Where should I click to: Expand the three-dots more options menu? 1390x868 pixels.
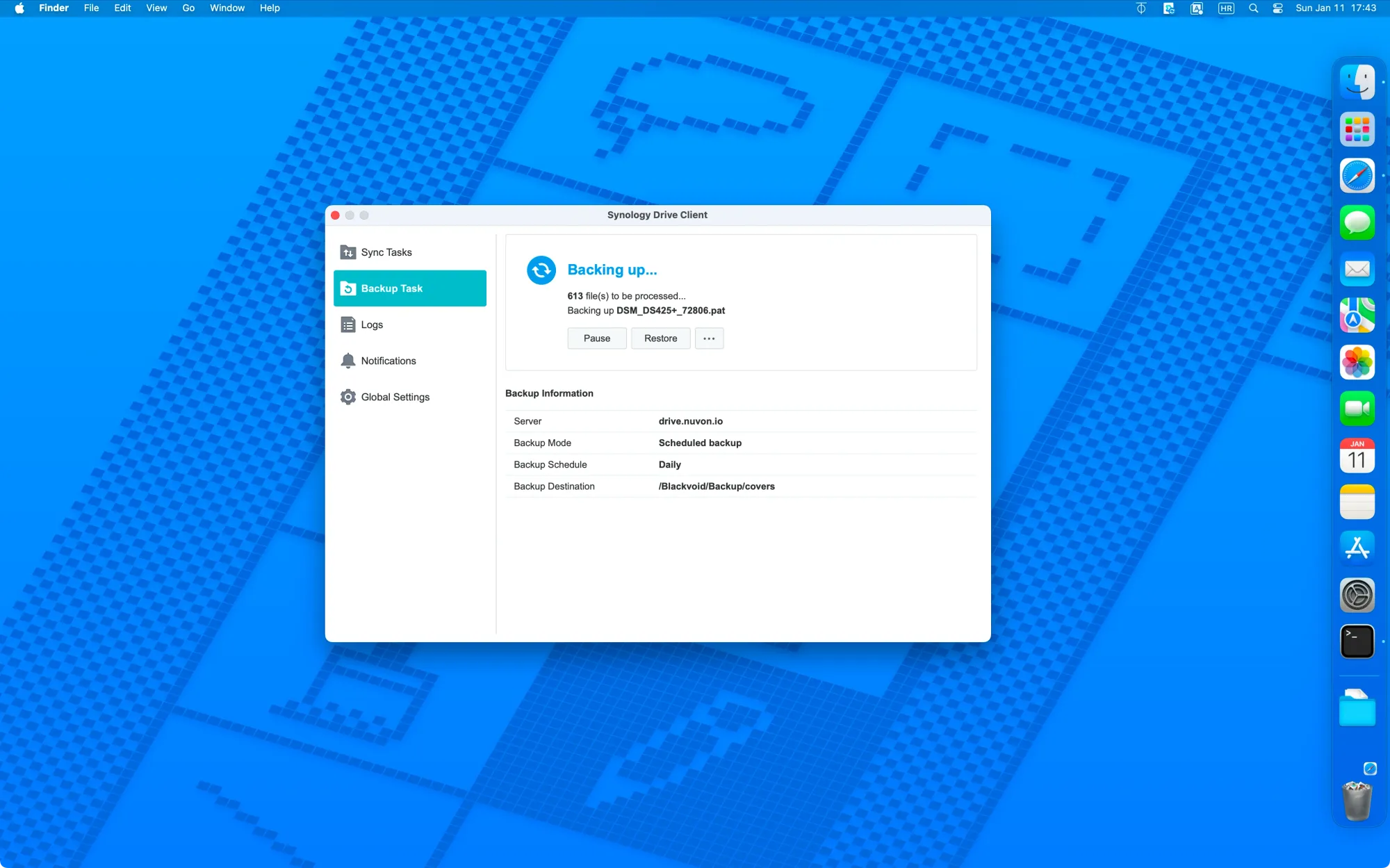pos(708,338)
